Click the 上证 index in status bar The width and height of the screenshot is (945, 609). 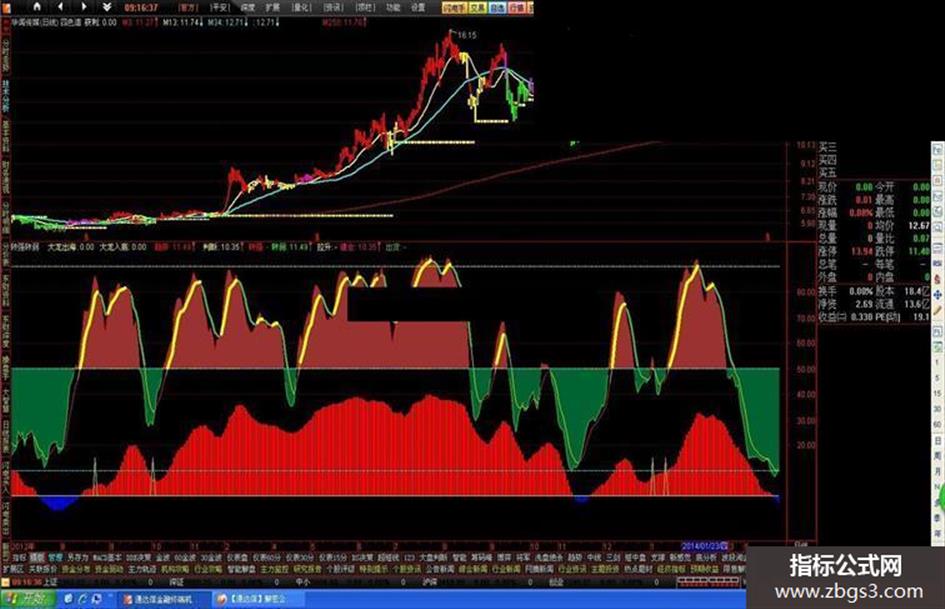50,582
